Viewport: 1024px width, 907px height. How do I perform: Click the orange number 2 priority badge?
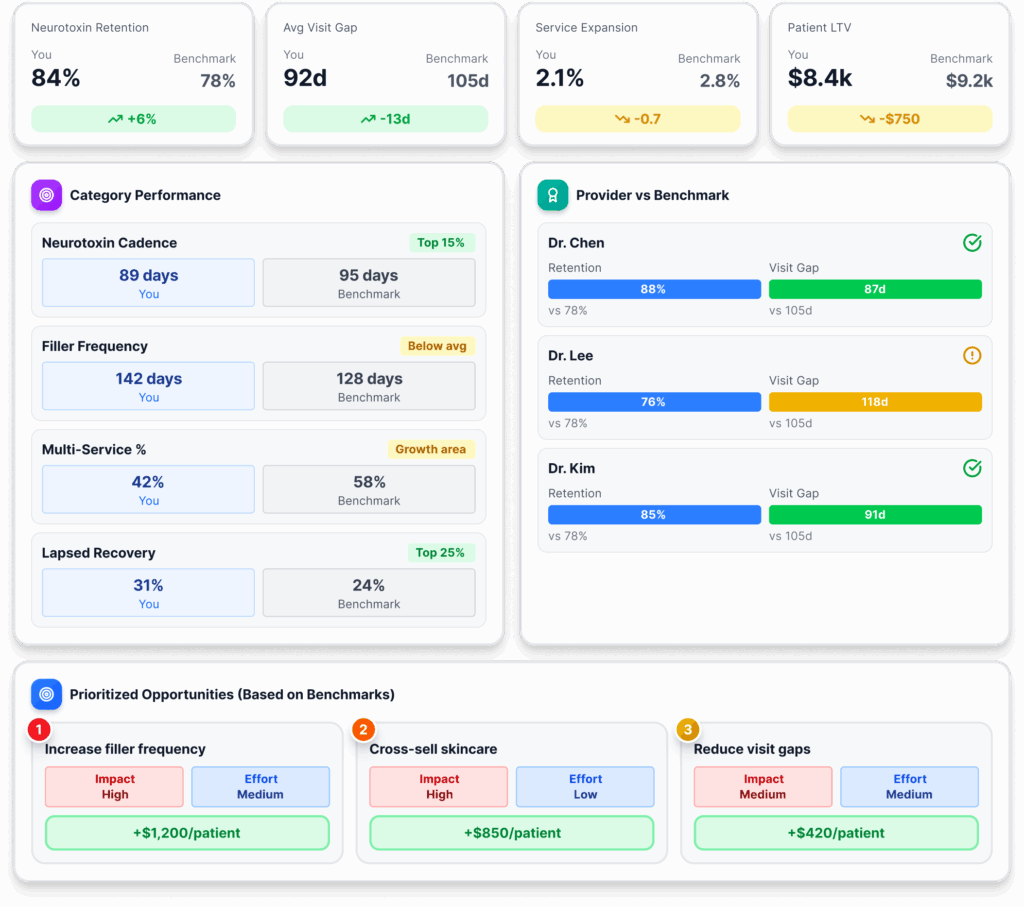[x=363, y=730]
